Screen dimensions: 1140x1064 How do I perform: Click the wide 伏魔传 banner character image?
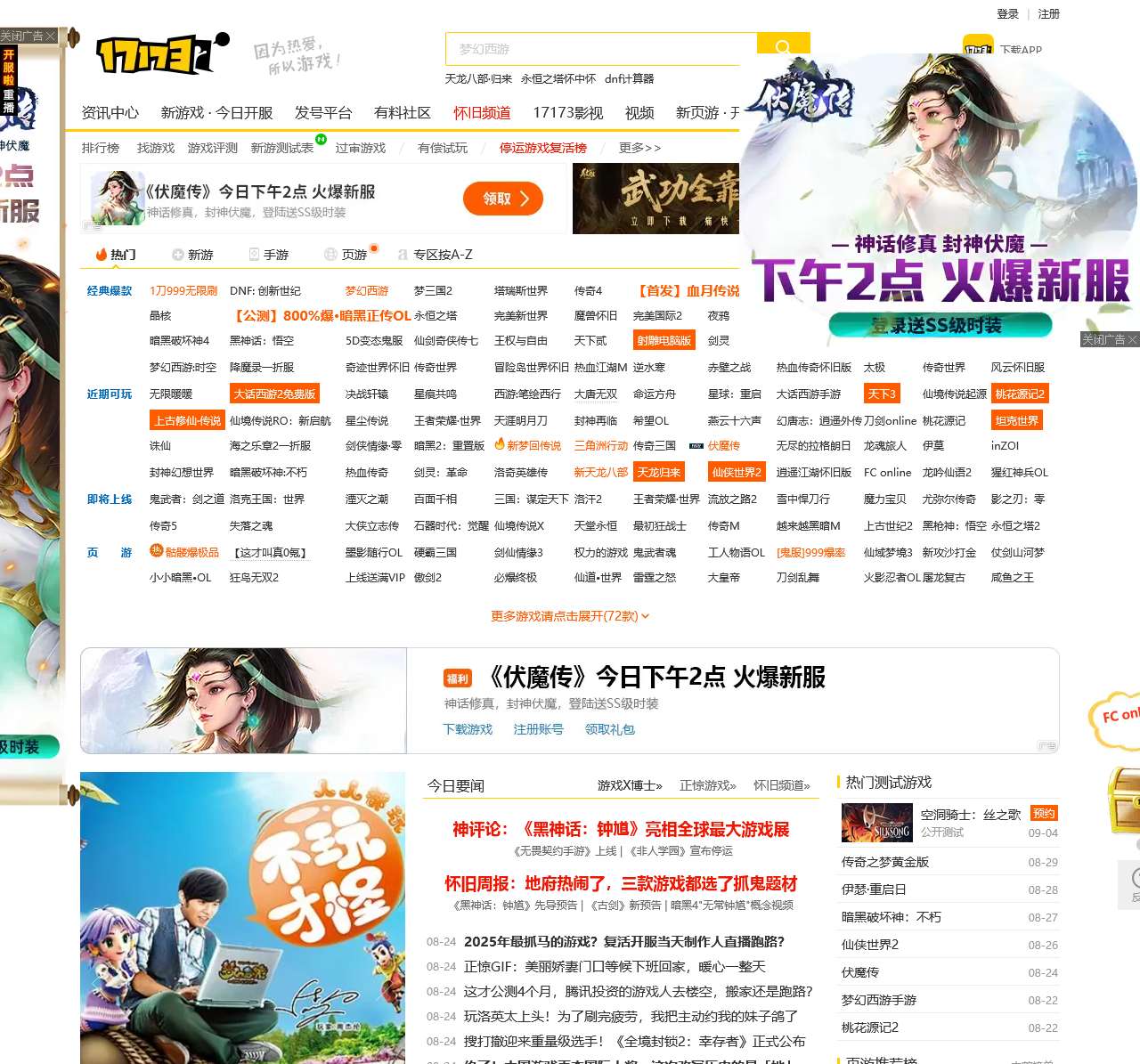[244, 701]
